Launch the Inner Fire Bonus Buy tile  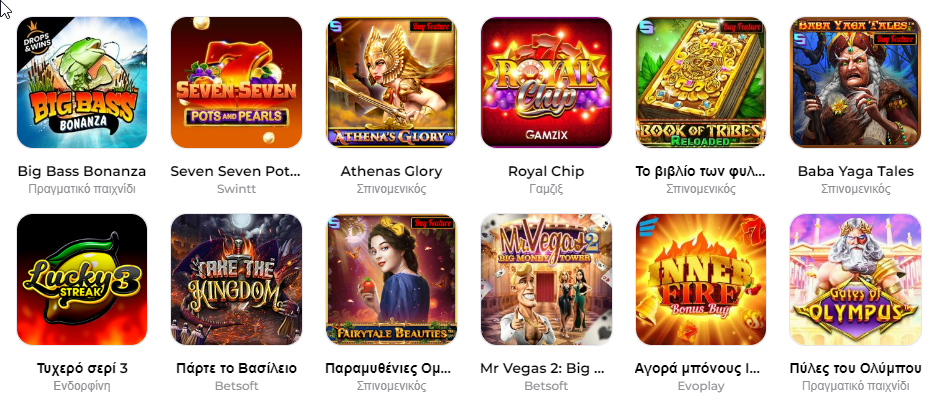(701, 279)
